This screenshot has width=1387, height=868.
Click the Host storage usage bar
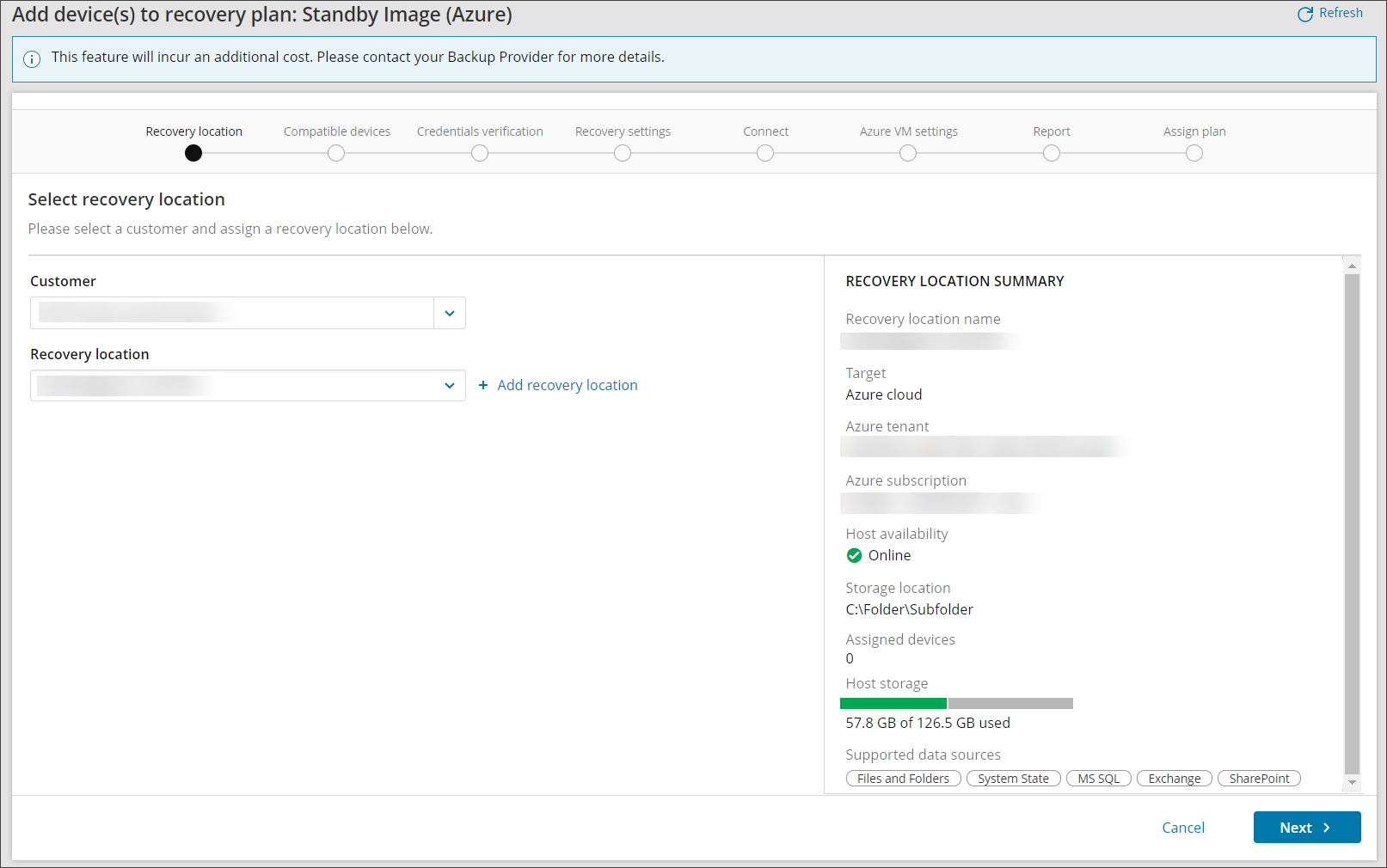point(956,703)
